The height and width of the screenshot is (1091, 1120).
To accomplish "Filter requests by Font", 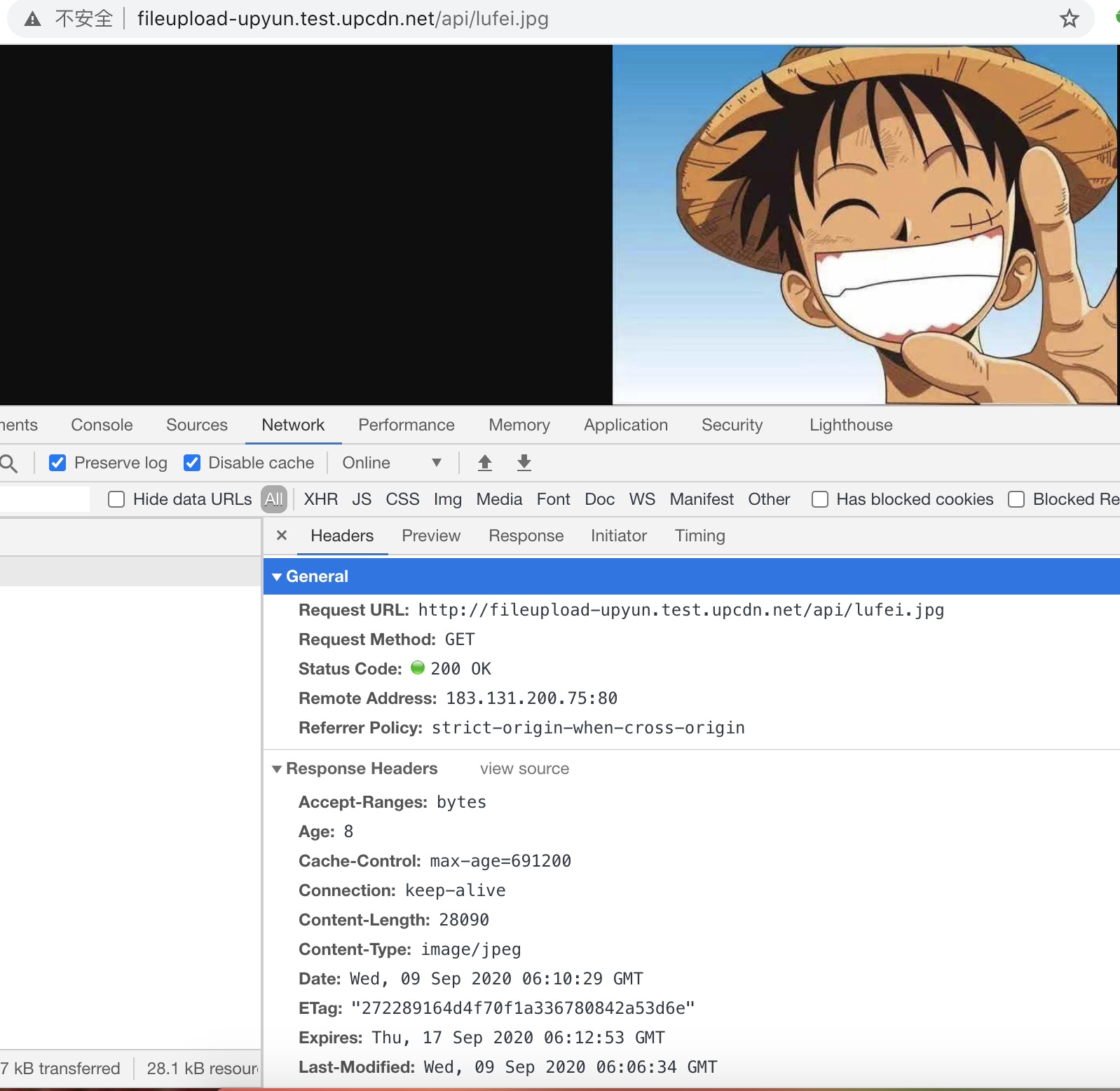I will [554, 499].
